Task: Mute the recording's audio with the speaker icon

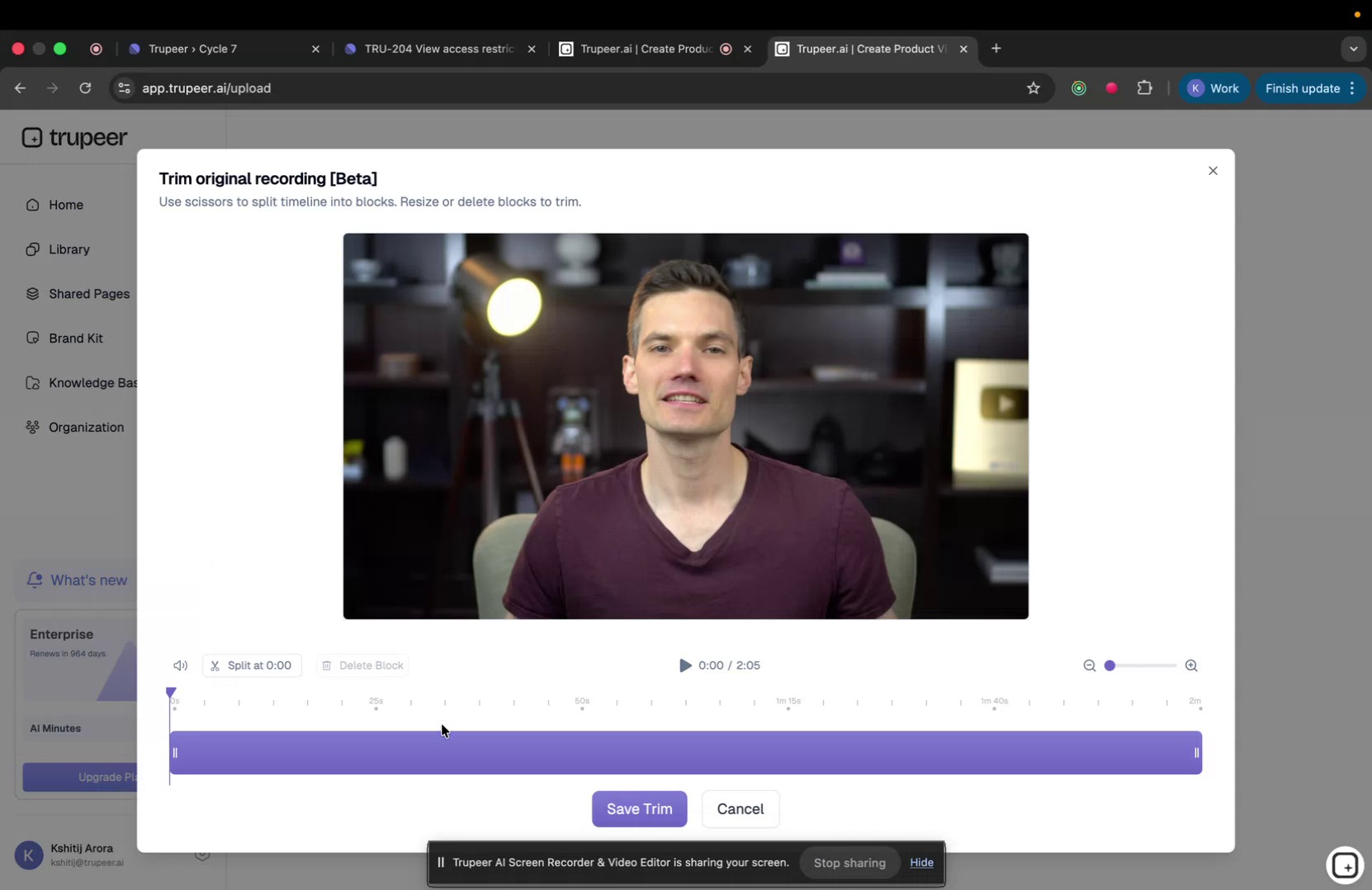Action: click(180, 665)
